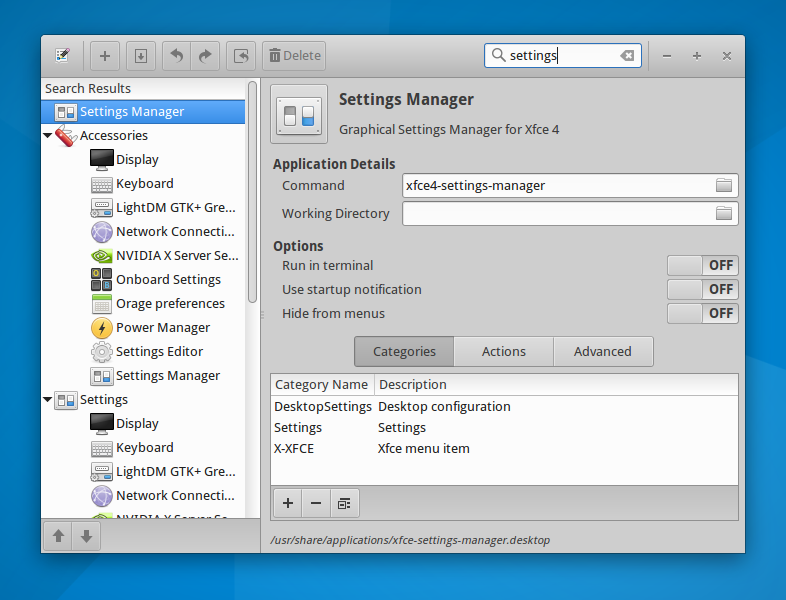The image size is (786, 600).
Task: Select Power Manager launcher
Action: click(143, 328)
